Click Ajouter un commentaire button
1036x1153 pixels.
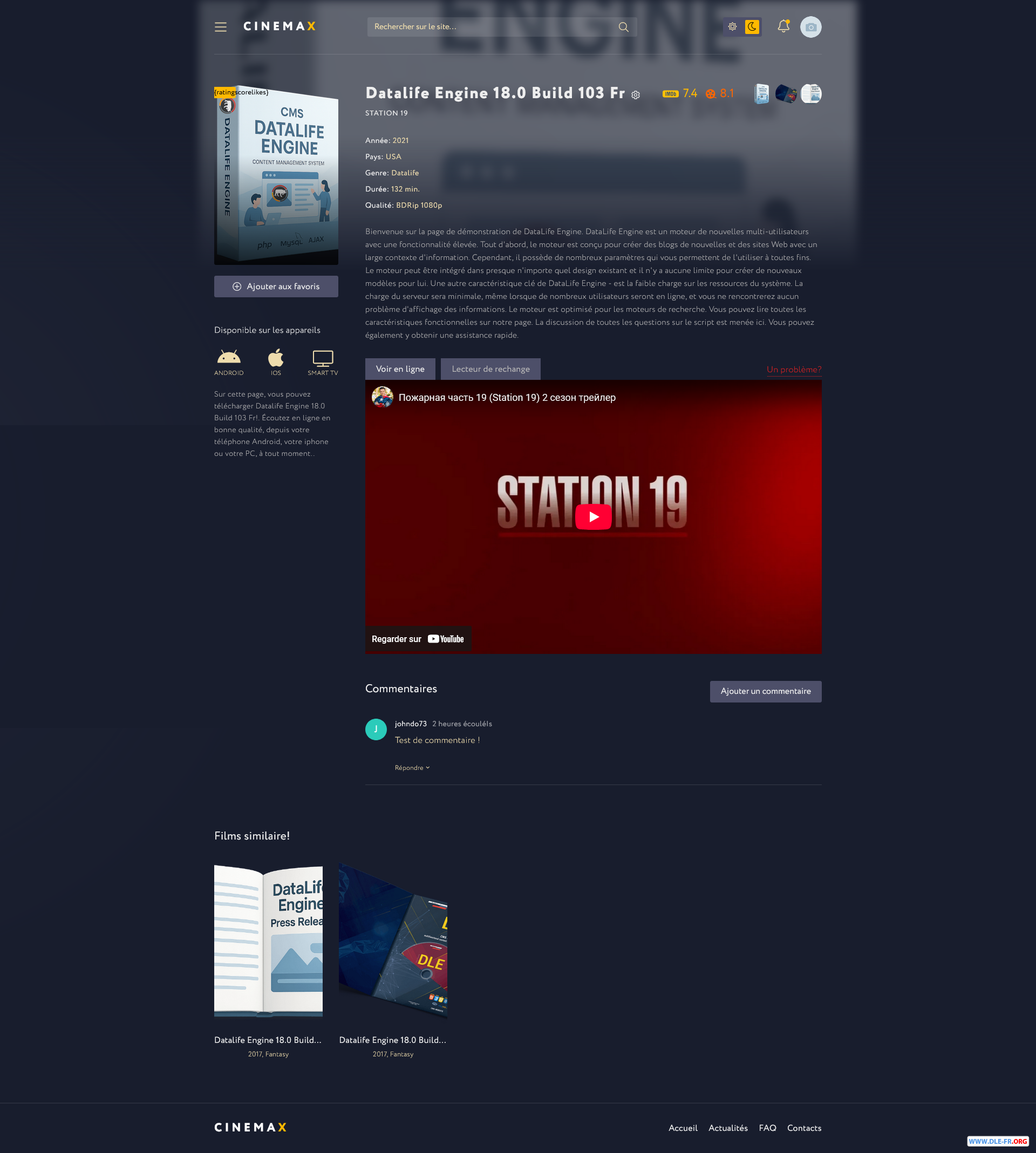click(765, 691)
